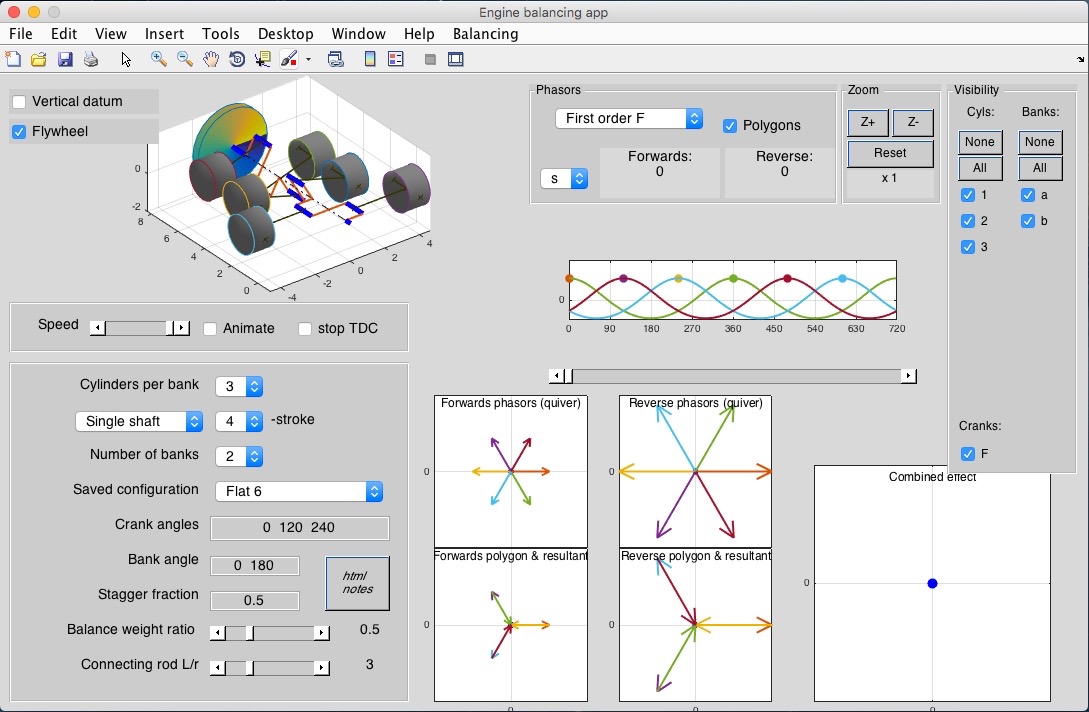Click the Print Figure icon

(91, 60)
